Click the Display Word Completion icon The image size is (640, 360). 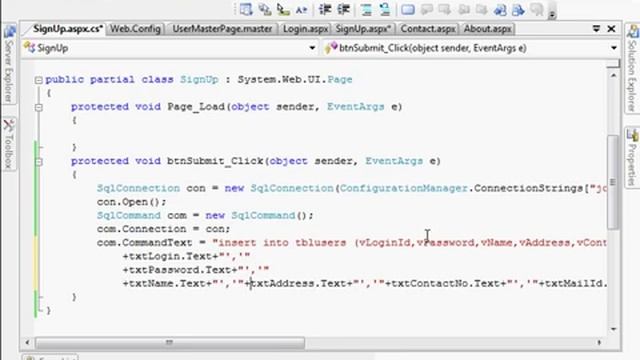click(302, 9)
